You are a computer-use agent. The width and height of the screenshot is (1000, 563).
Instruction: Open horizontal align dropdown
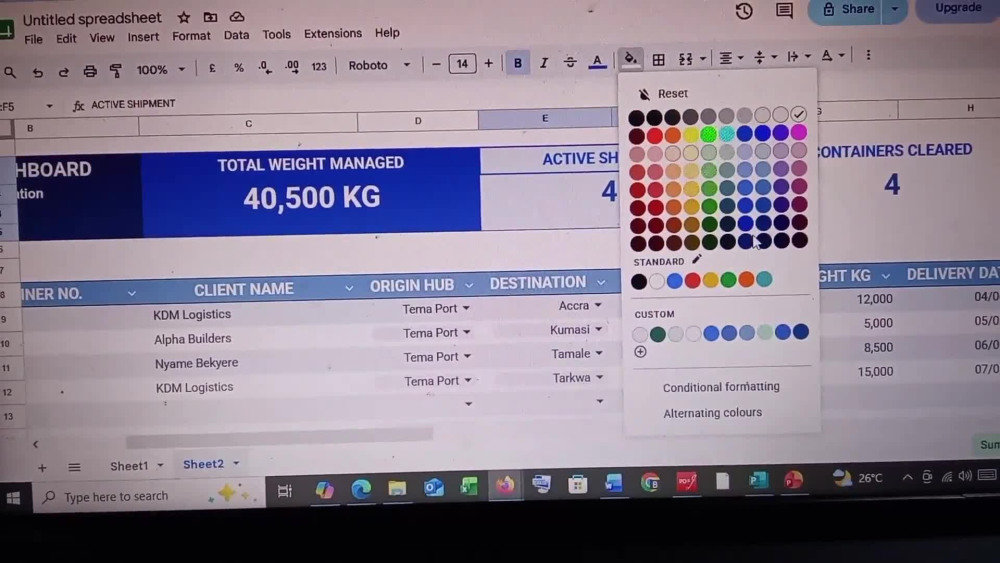point(731,58)
